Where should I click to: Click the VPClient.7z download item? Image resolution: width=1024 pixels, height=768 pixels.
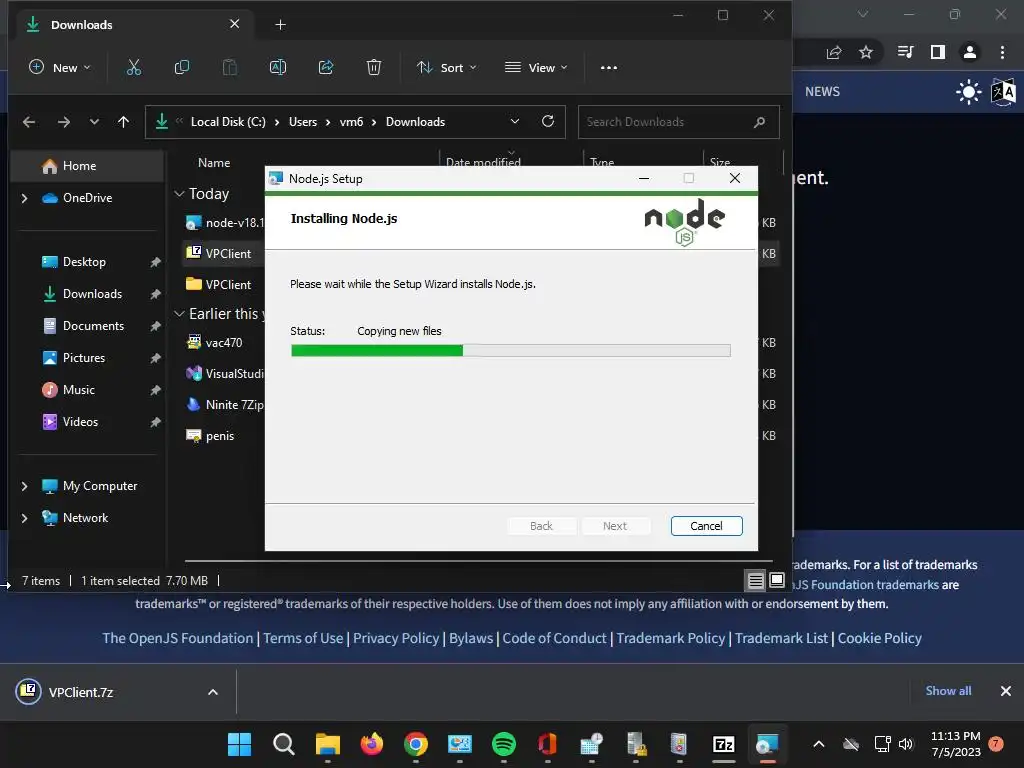point(81,692)
